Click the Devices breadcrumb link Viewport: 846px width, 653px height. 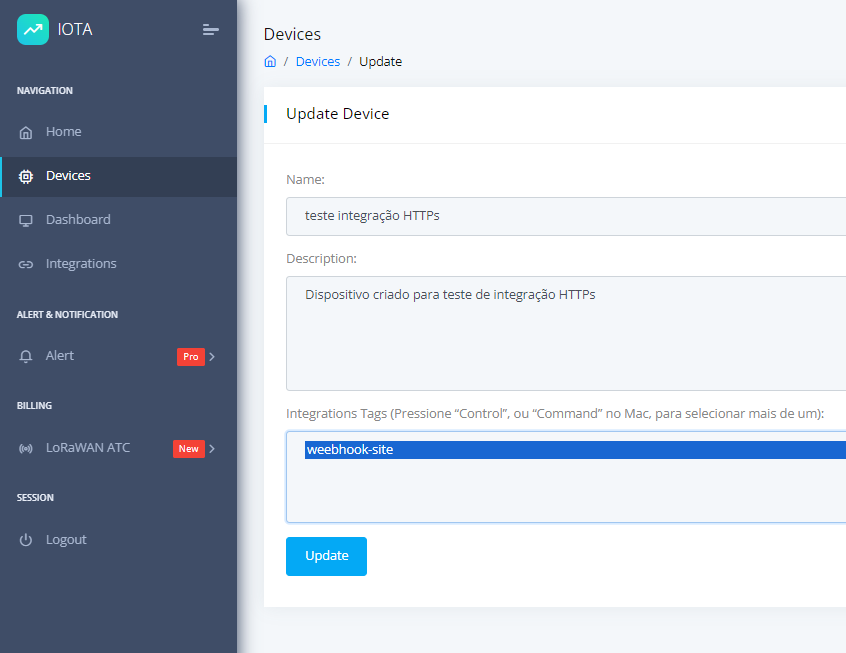click(x=318, y=62)
